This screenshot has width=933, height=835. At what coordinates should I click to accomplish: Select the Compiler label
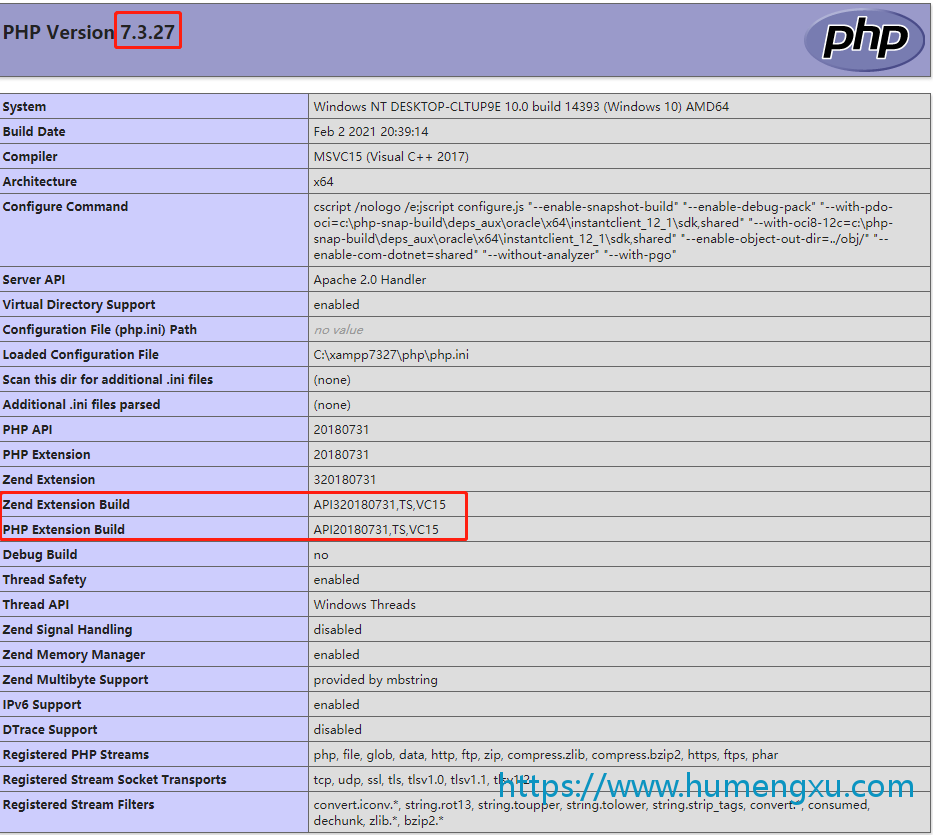[30, 157]
